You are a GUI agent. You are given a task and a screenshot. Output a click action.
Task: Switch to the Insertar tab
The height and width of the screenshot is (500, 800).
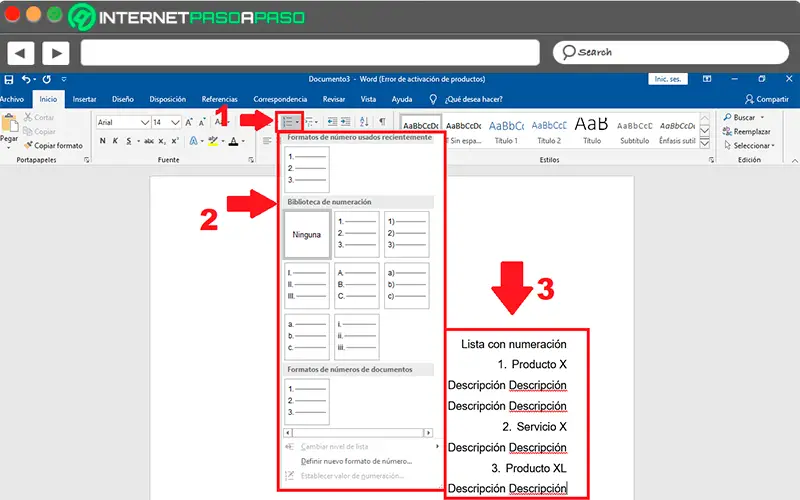(84, 99)
